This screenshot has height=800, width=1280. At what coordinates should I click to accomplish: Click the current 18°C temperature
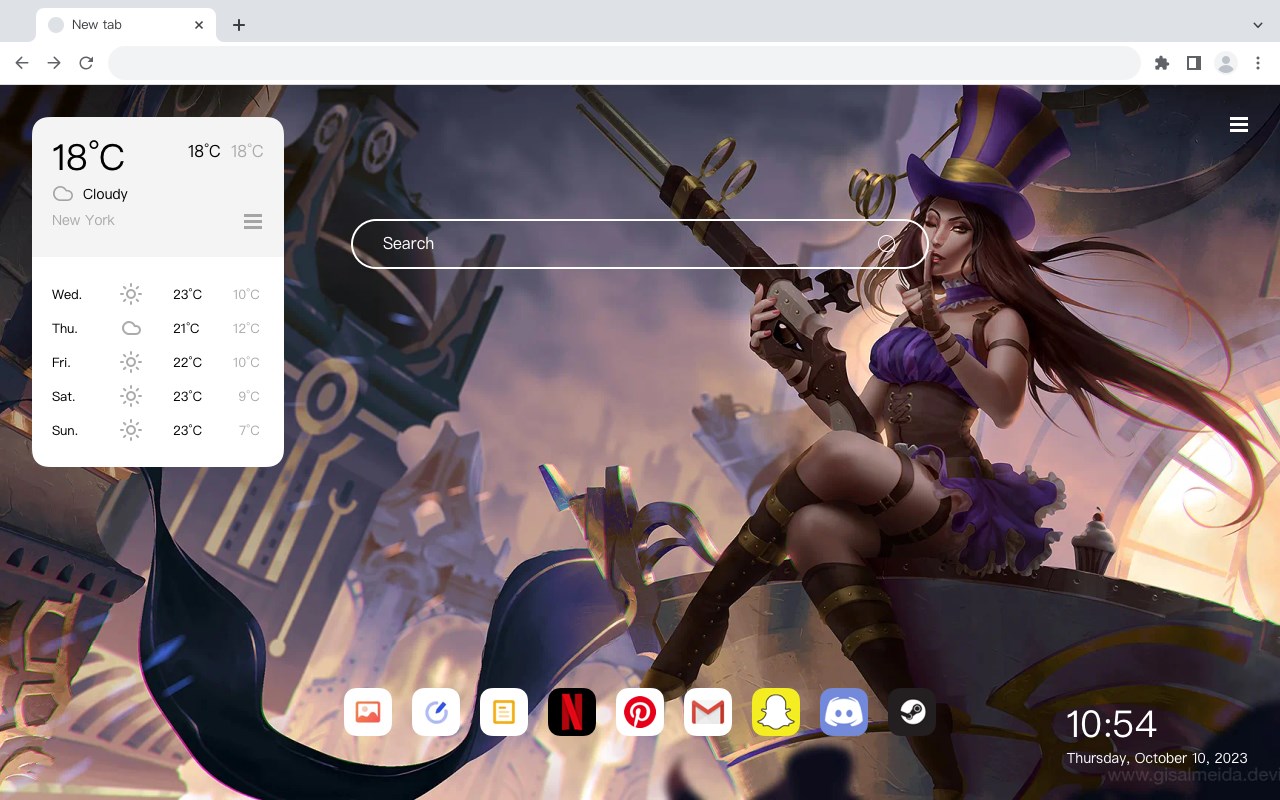click(x=88, y=157)
